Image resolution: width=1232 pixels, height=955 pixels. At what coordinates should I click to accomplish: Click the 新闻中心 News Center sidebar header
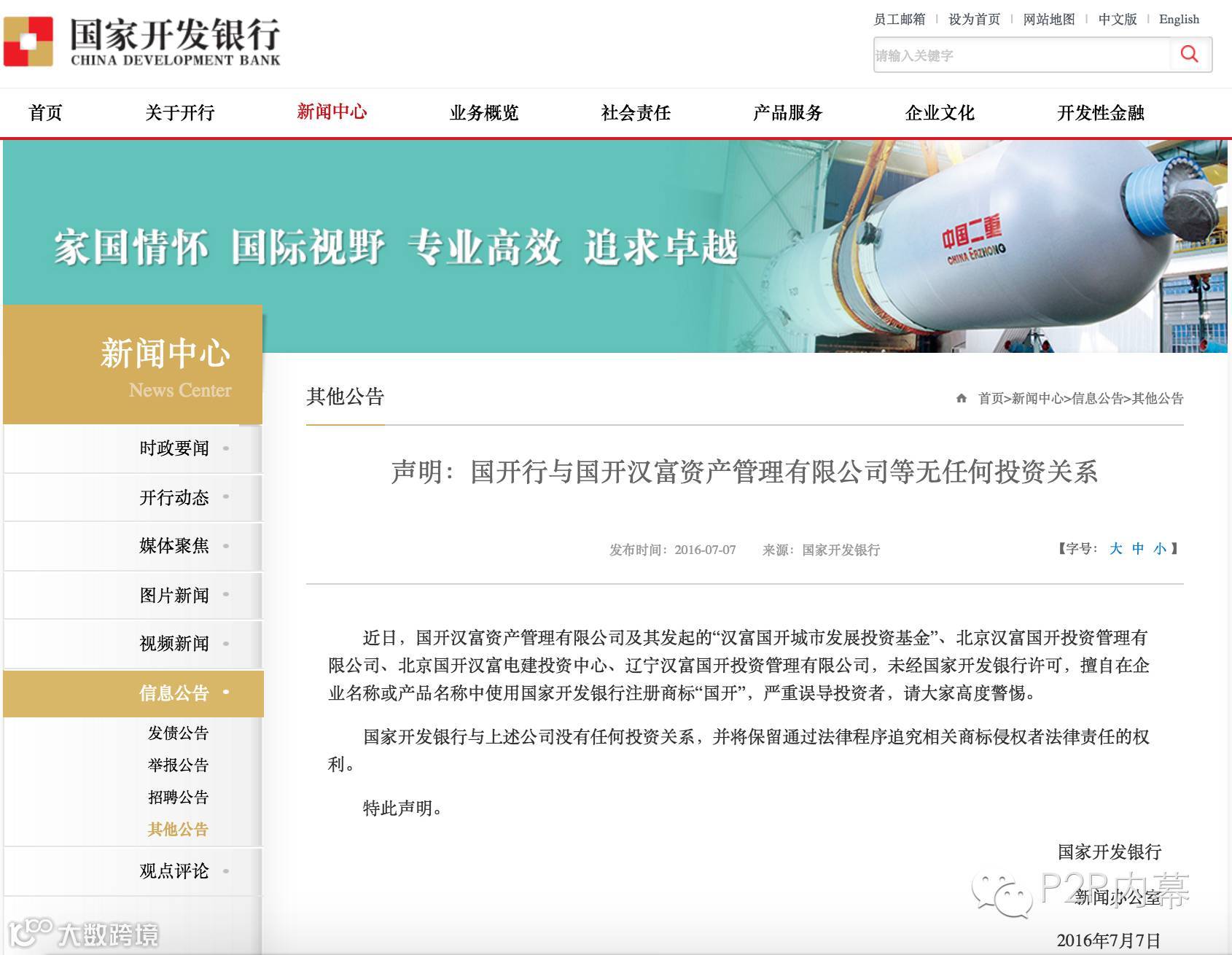coord(133,365)
